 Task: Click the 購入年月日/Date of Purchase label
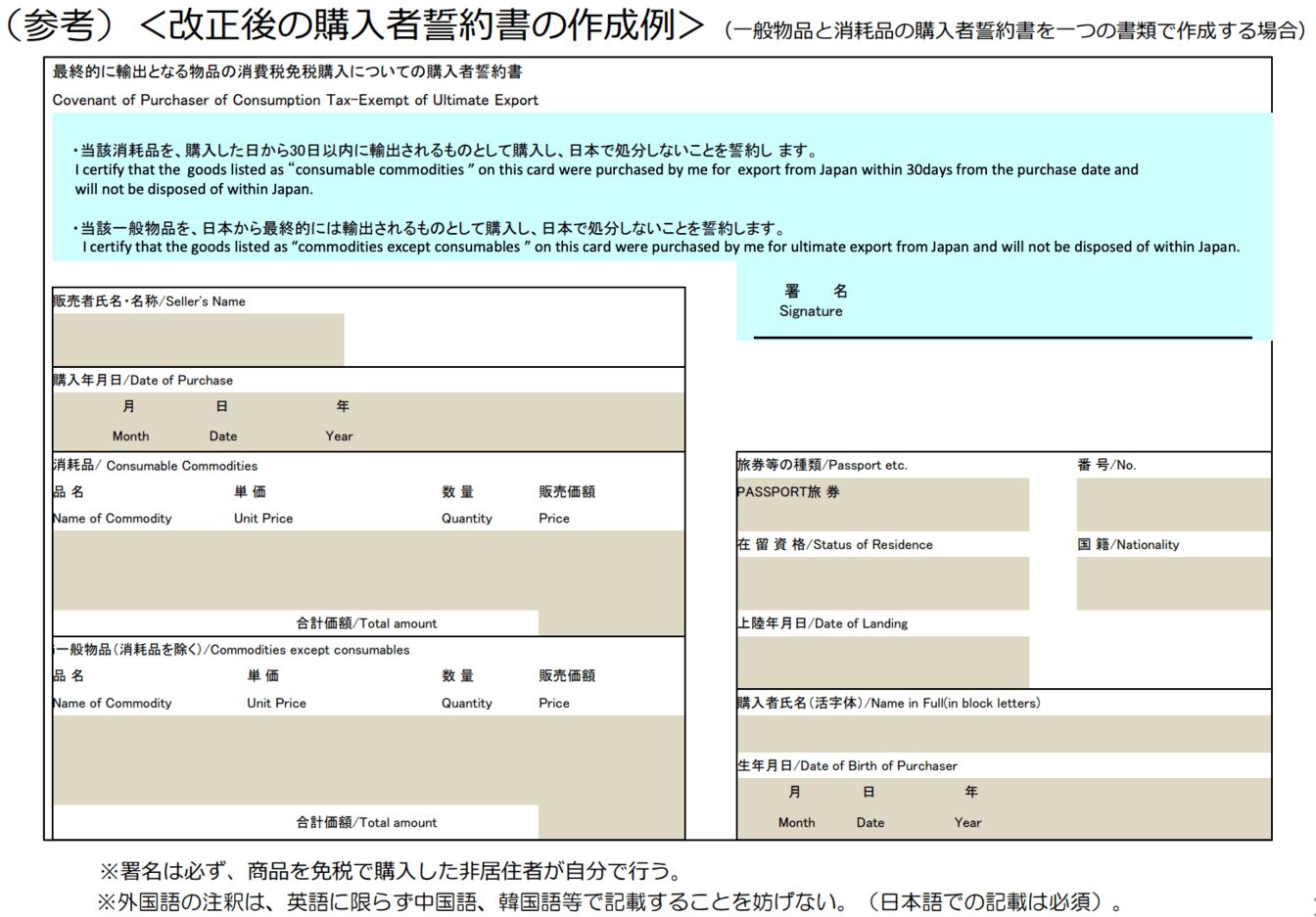pyautogui.click(x=143, y=380)
